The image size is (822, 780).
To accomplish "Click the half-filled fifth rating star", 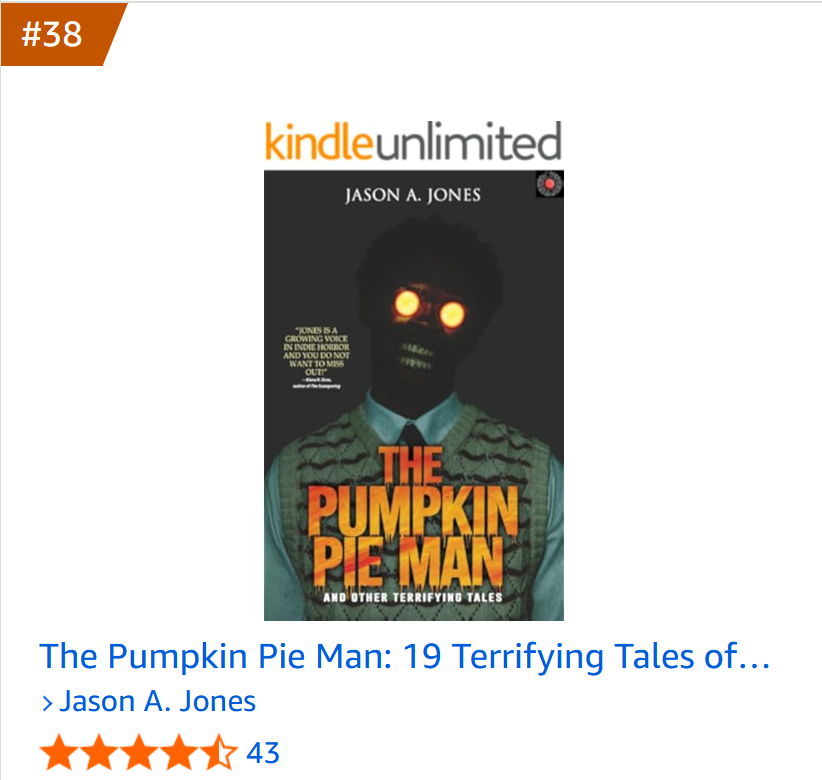I will (x=219, y=752).
